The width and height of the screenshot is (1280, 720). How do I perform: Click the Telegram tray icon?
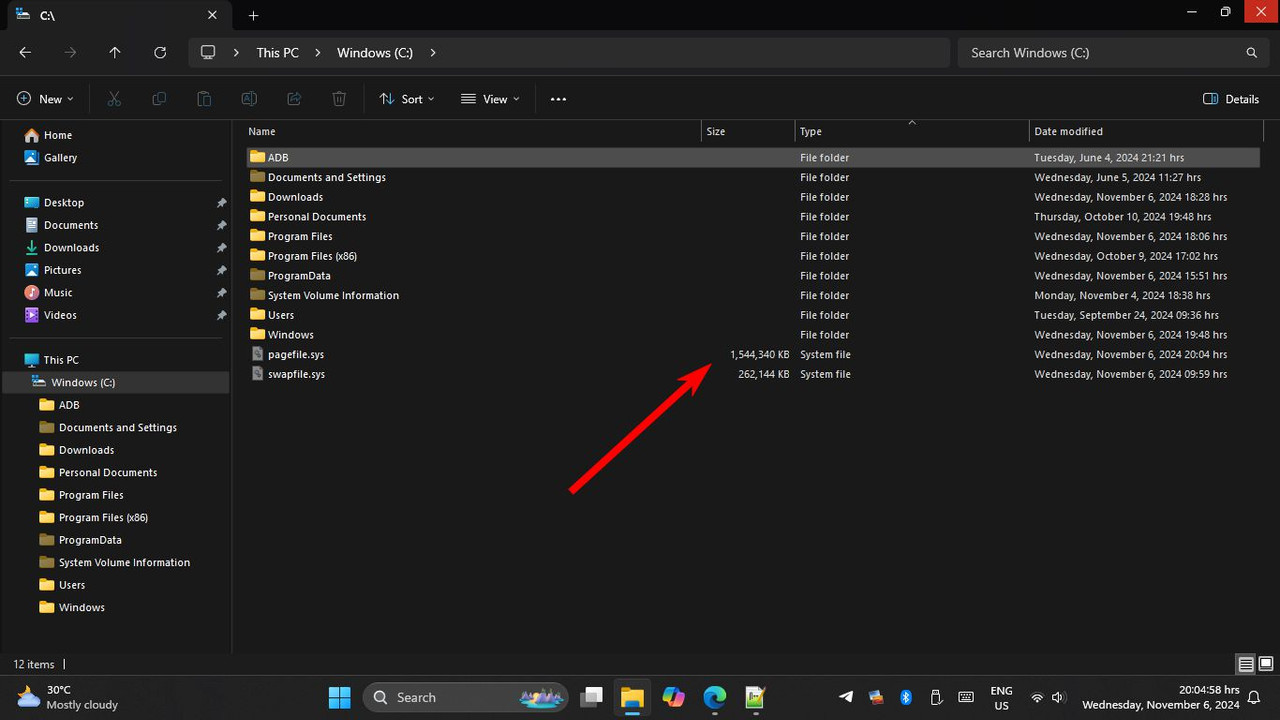click(x=846, y=697)
